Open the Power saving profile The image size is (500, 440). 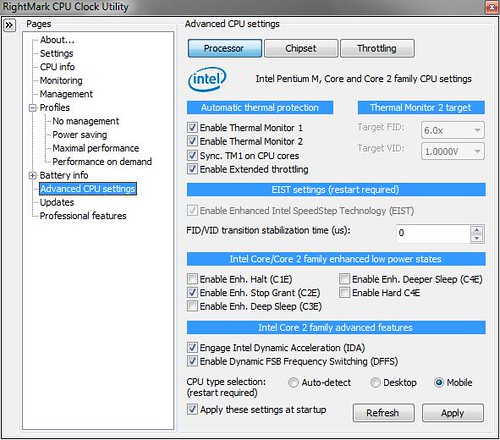pyautogui.click(x=80, y=135)
